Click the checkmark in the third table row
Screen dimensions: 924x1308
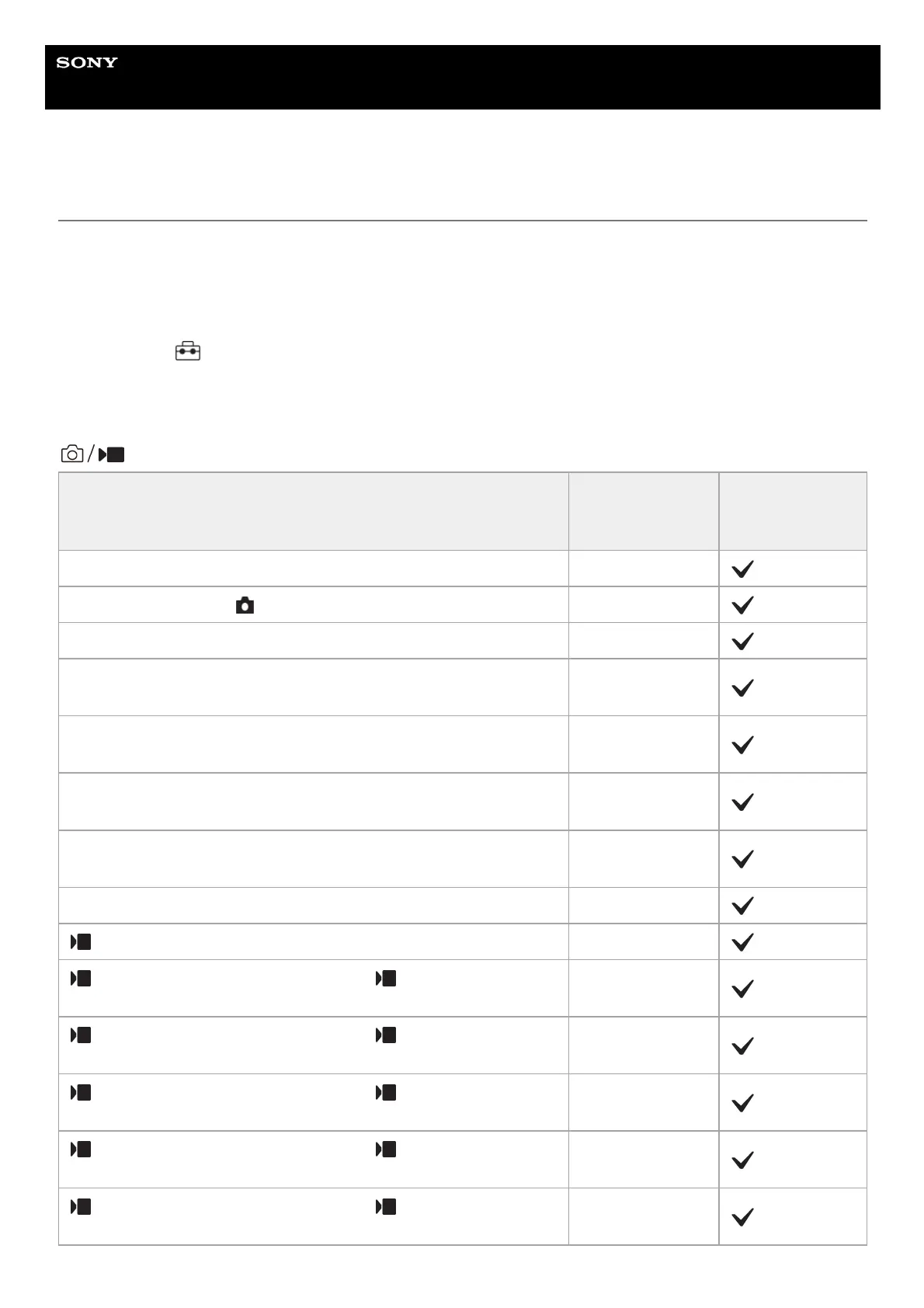[x=743, y=642]
